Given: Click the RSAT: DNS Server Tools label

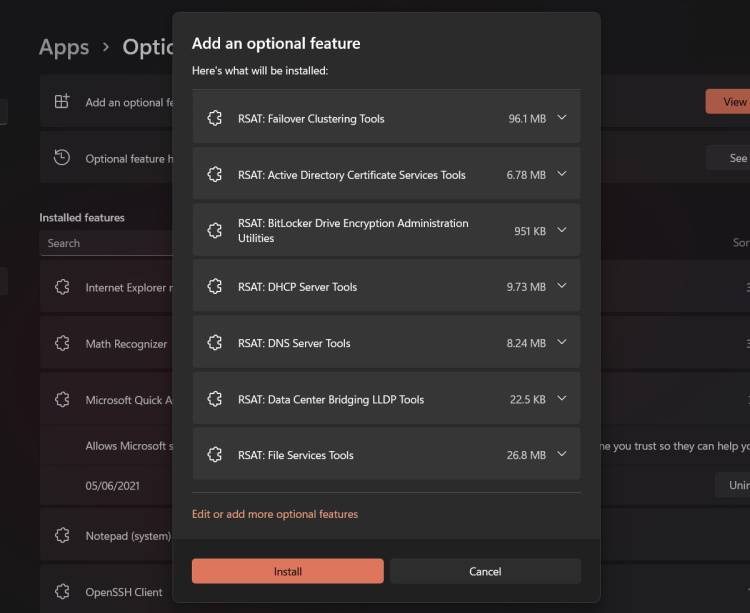Looking at the screenshot, I should [294, 343].
